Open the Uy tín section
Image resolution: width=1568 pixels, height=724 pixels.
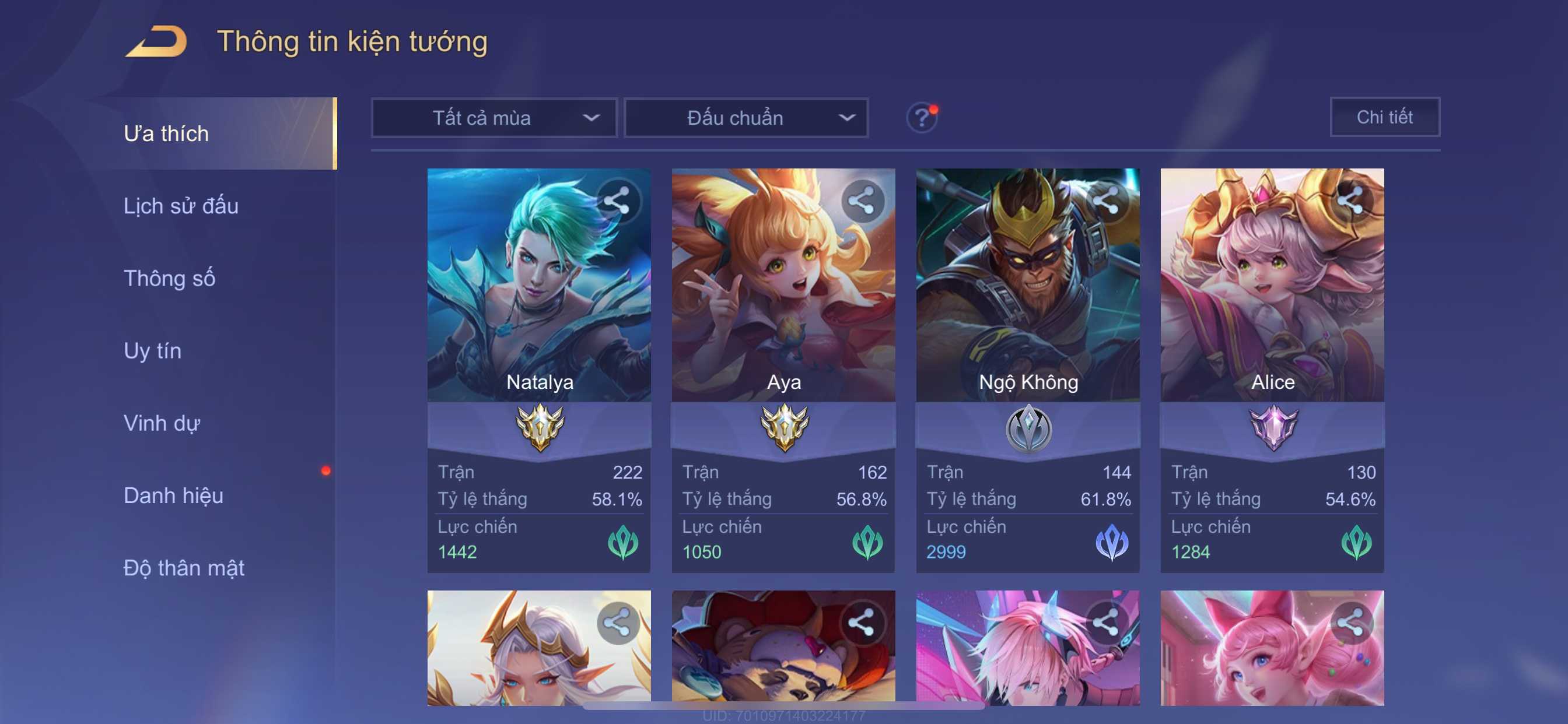pos(152,350)
